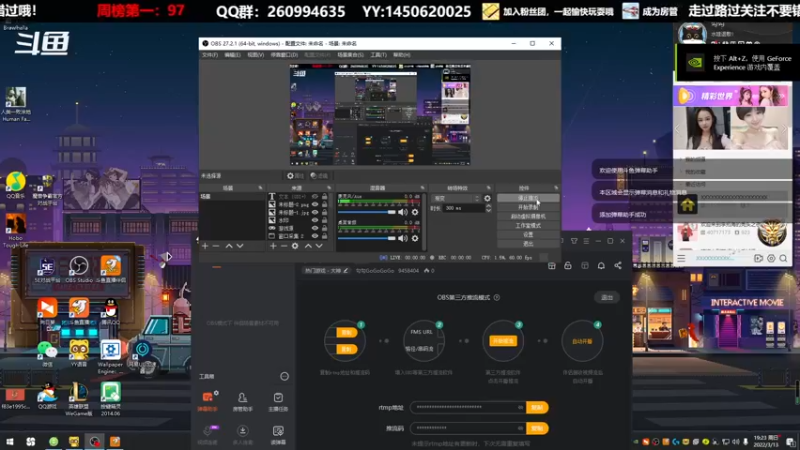This screenshot has width=800, height=450.
Task: Open File menu in OBS
Action: 210,55
